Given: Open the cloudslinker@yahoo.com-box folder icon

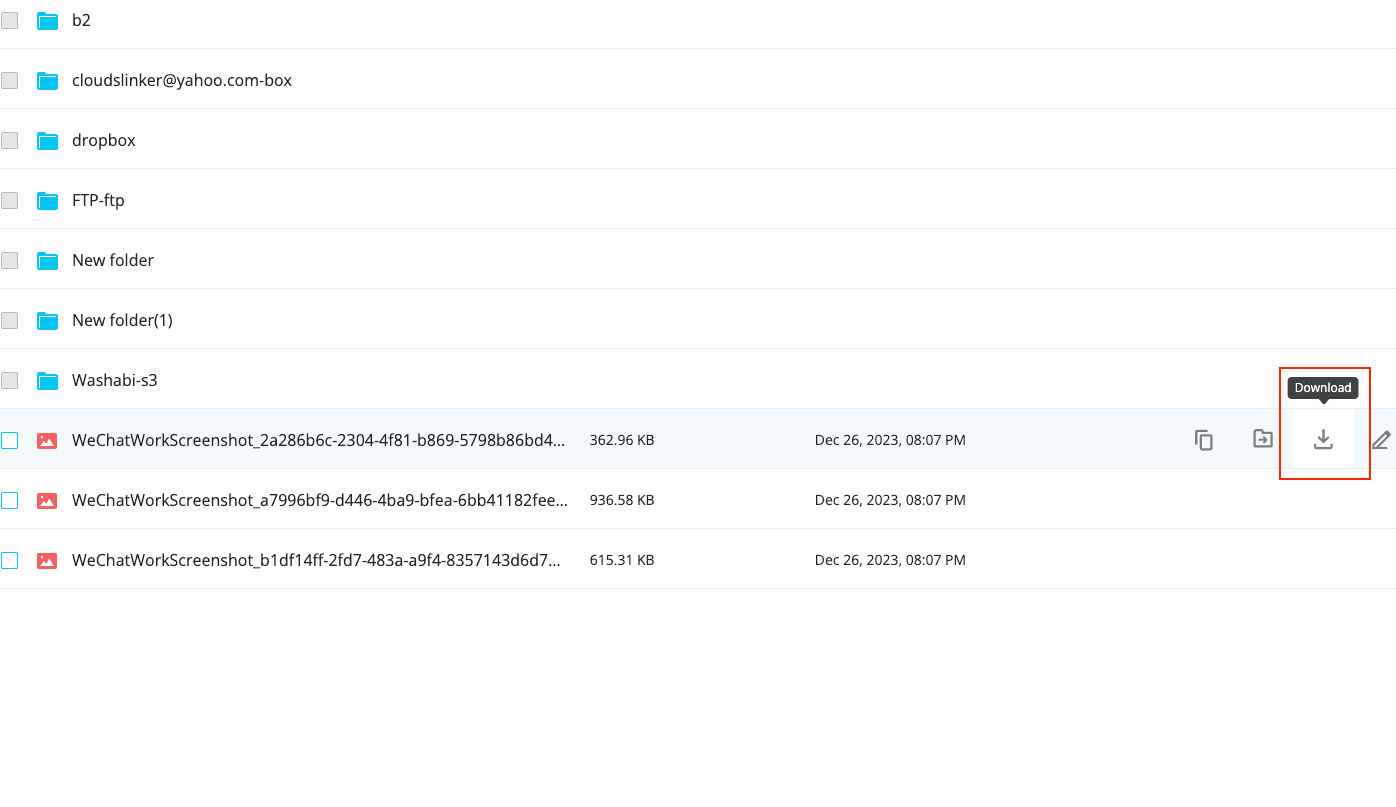Looking at the screenshot, I should click(47, 80).
